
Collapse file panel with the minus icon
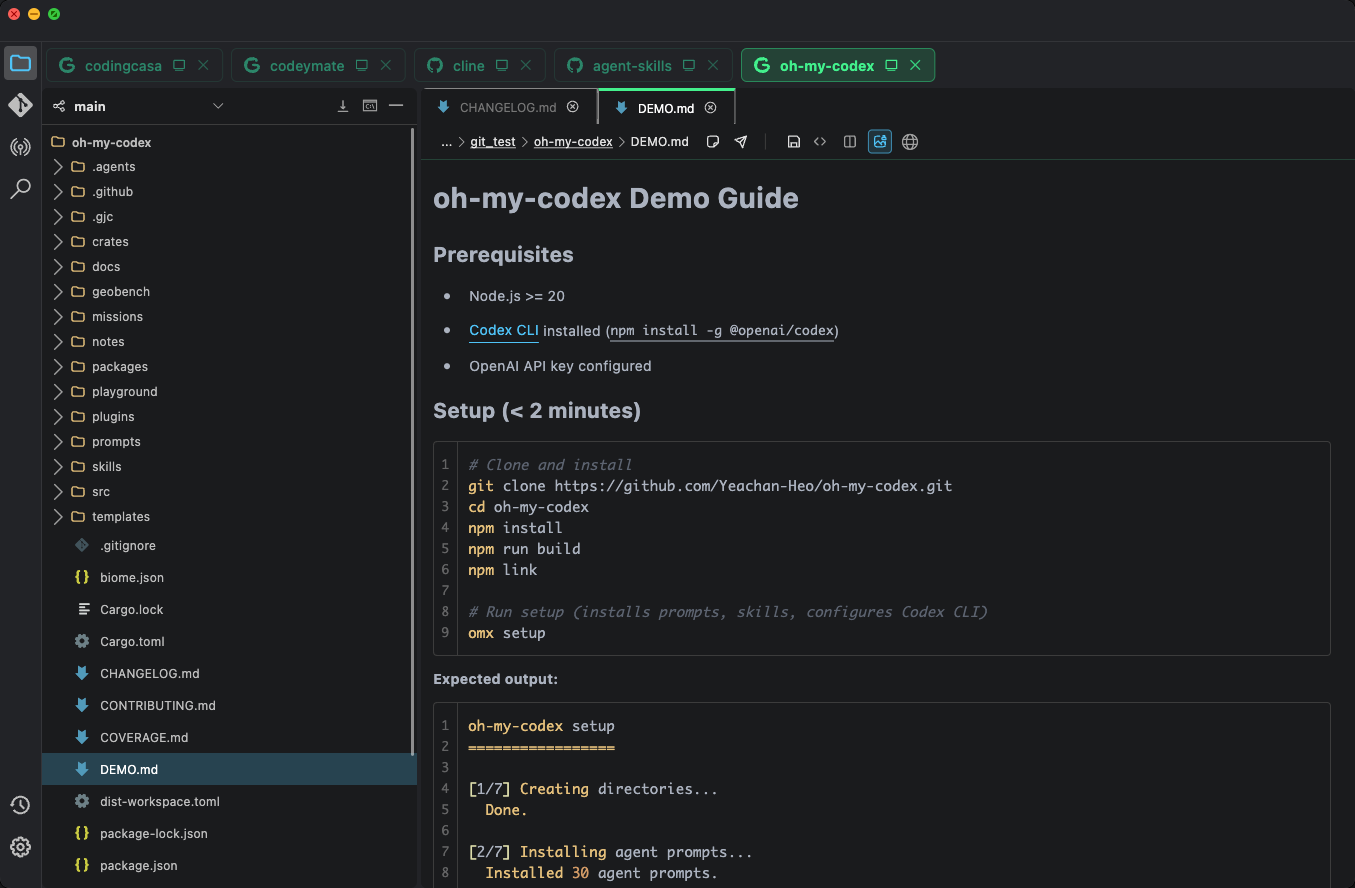click(396, 106)
